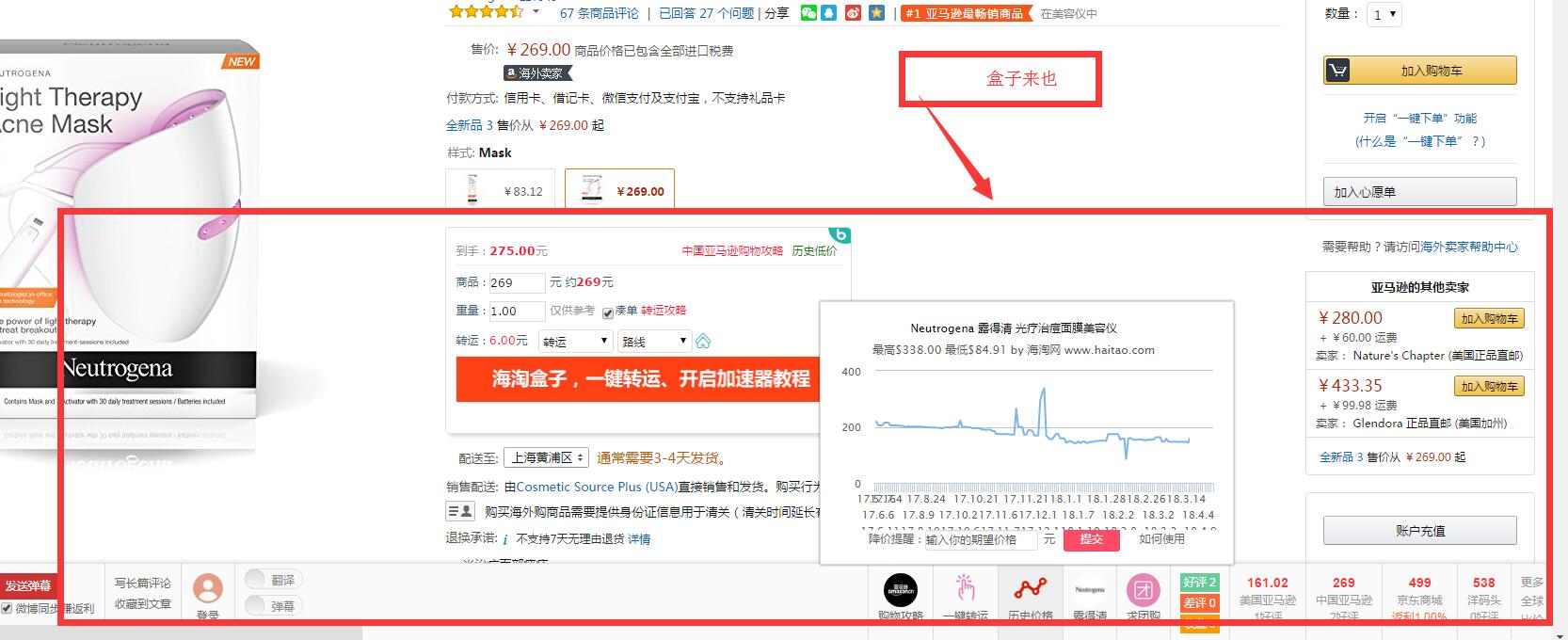The width and height of the screenshot is (1568, 640).
Task: Click the 加入购物车 add-to-cart button
Action: pos(1419,71)
